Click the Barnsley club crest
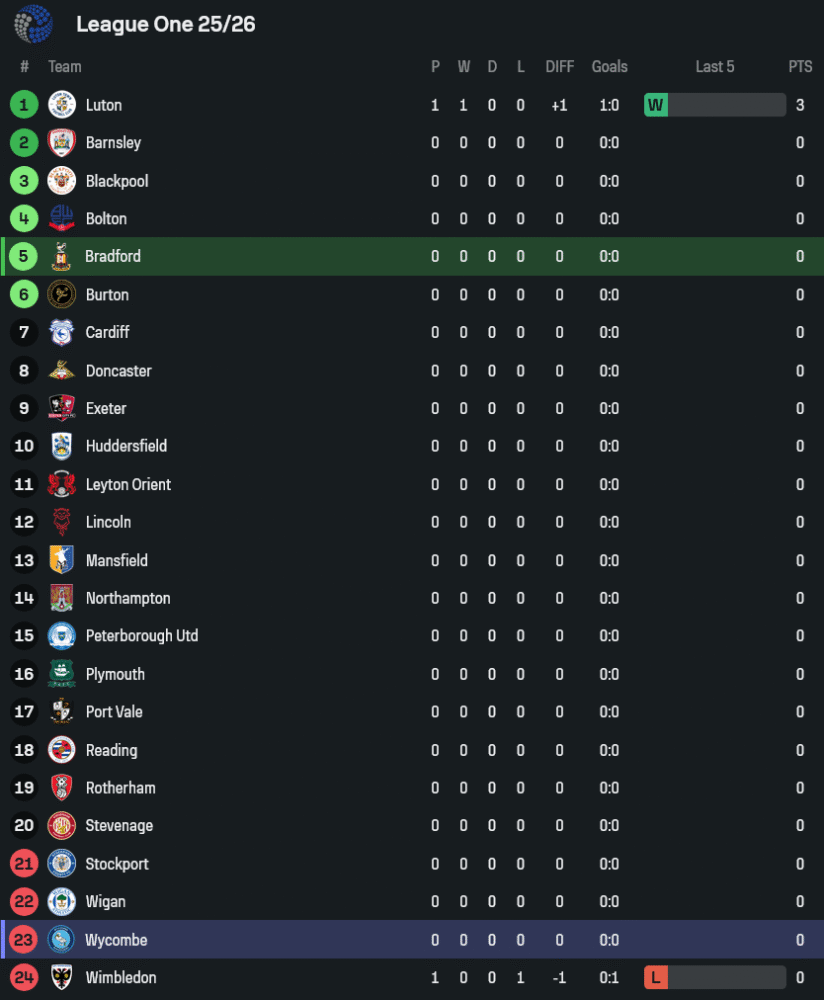 [62, 143]
